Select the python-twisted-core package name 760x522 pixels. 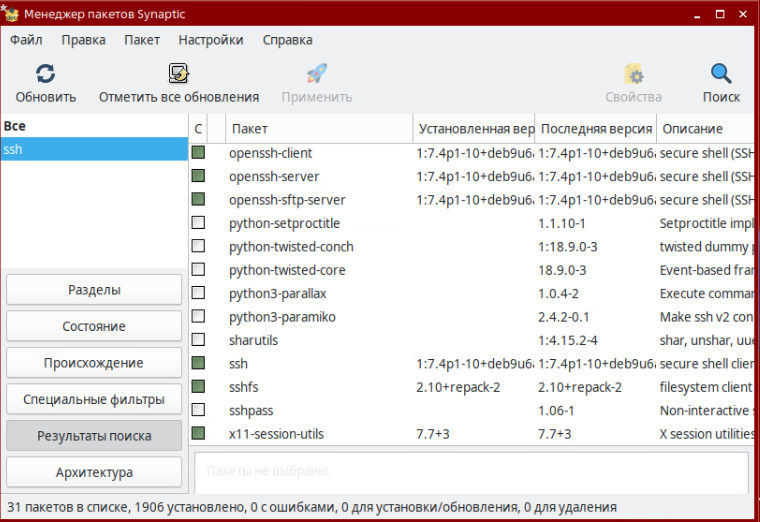(x=287, y=270)
